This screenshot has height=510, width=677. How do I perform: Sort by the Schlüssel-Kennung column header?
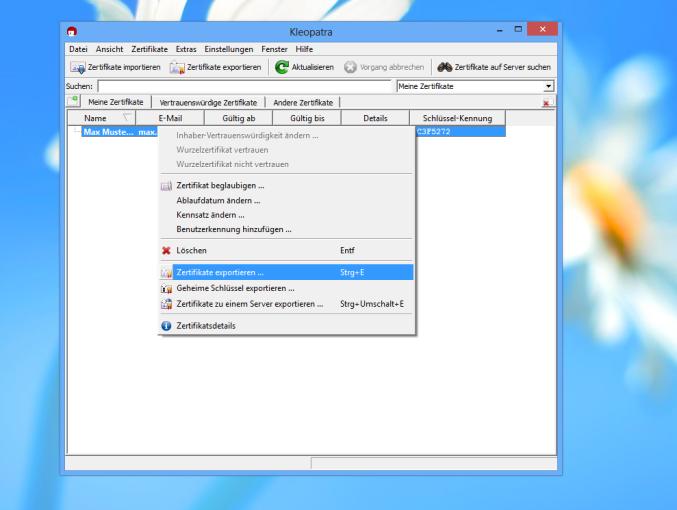(457, 118)
